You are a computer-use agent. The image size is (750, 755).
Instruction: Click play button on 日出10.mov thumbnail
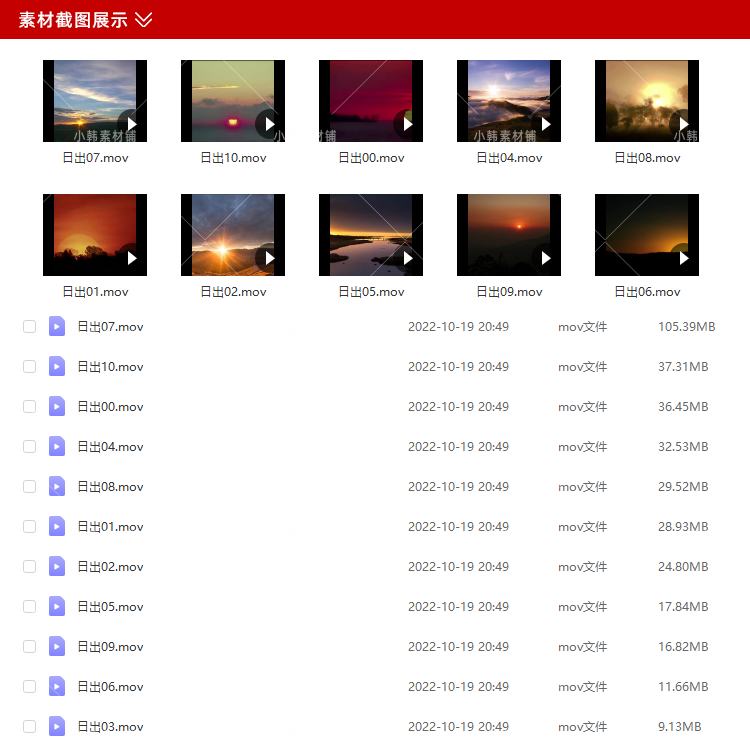[x=269, y=125]
